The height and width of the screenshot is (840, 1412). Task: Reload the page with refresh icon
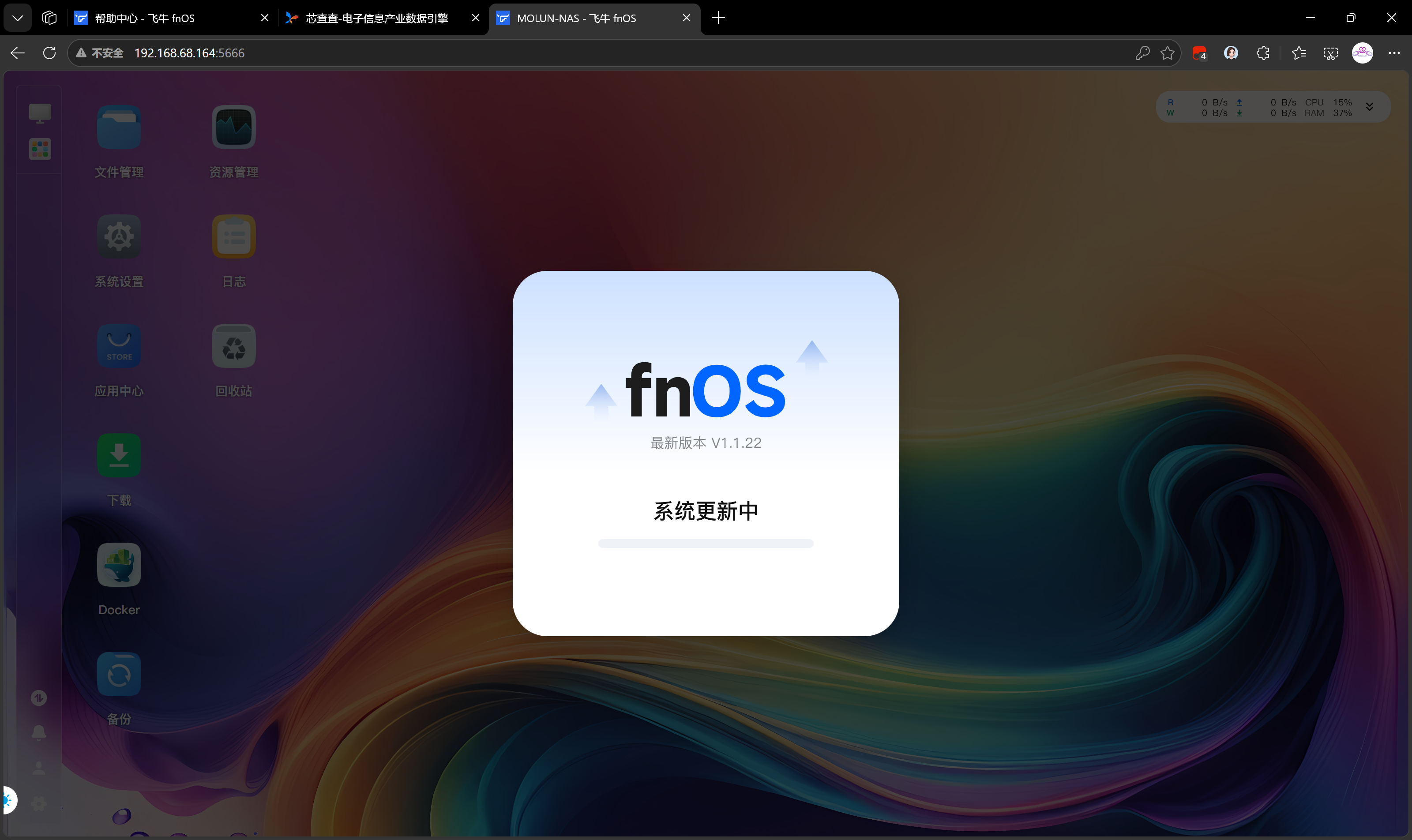[49, 52]
